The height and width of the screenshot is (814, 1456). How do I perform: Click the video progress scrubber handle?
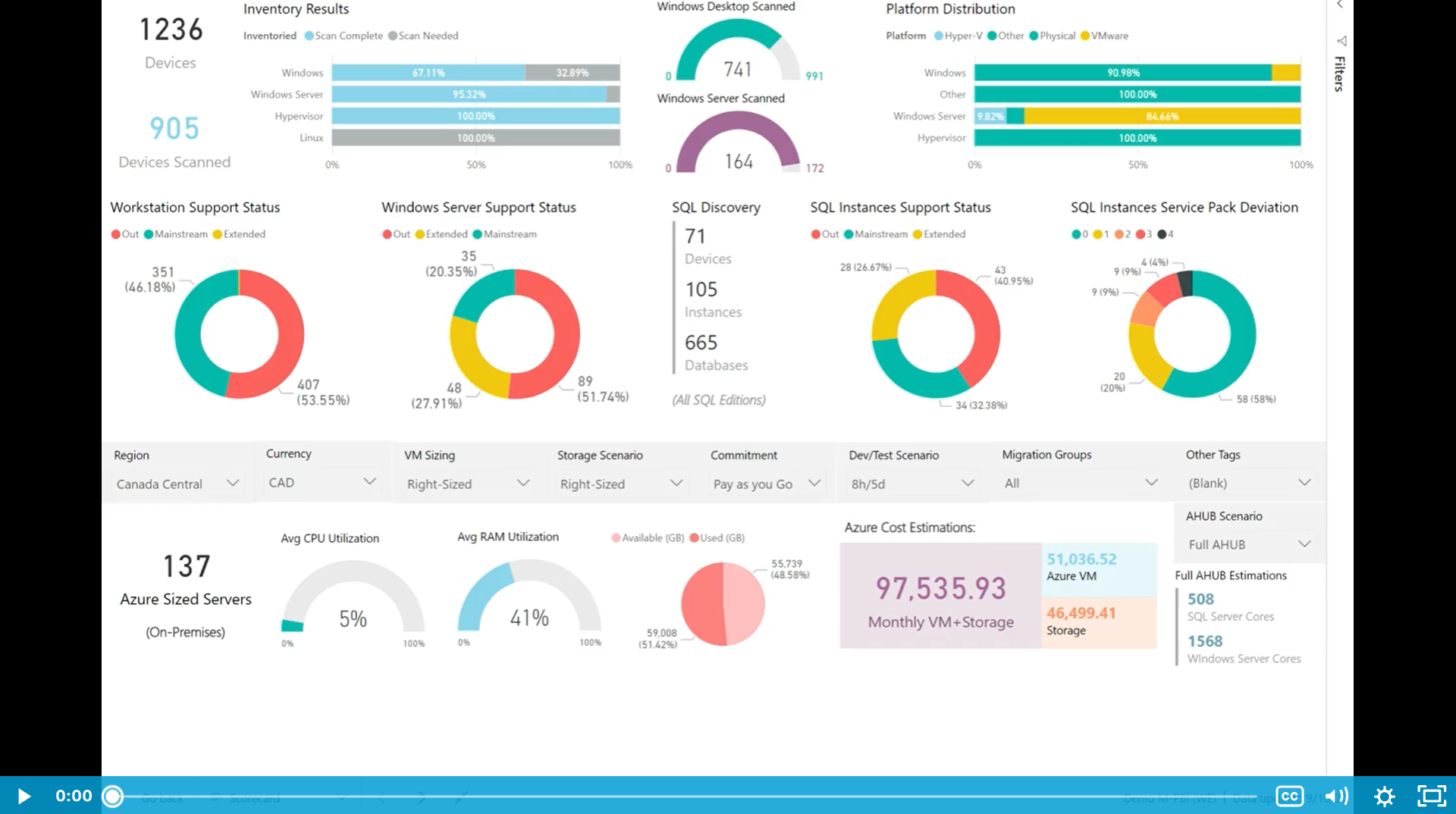click(113, 796)
